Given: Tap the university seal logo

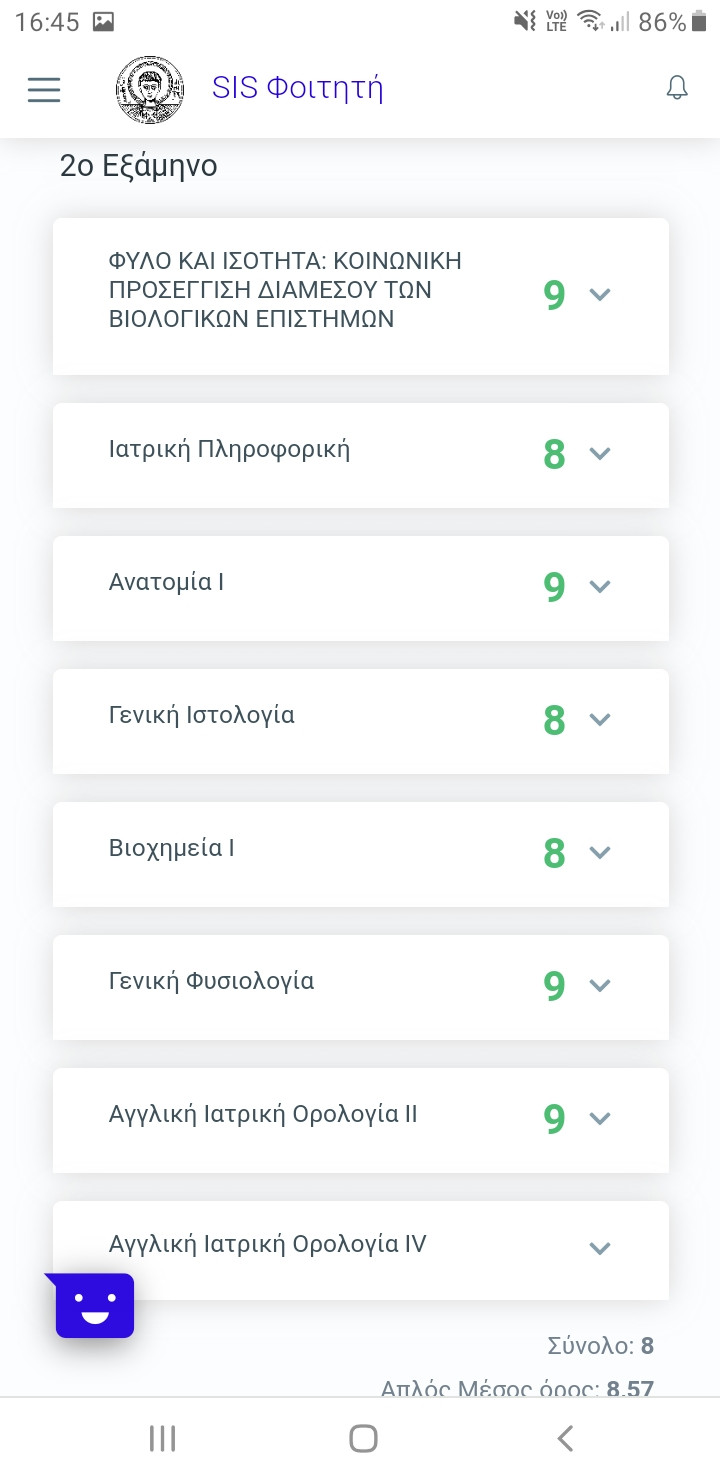Looking at the screenshot, I should click(x=150, y=90).
